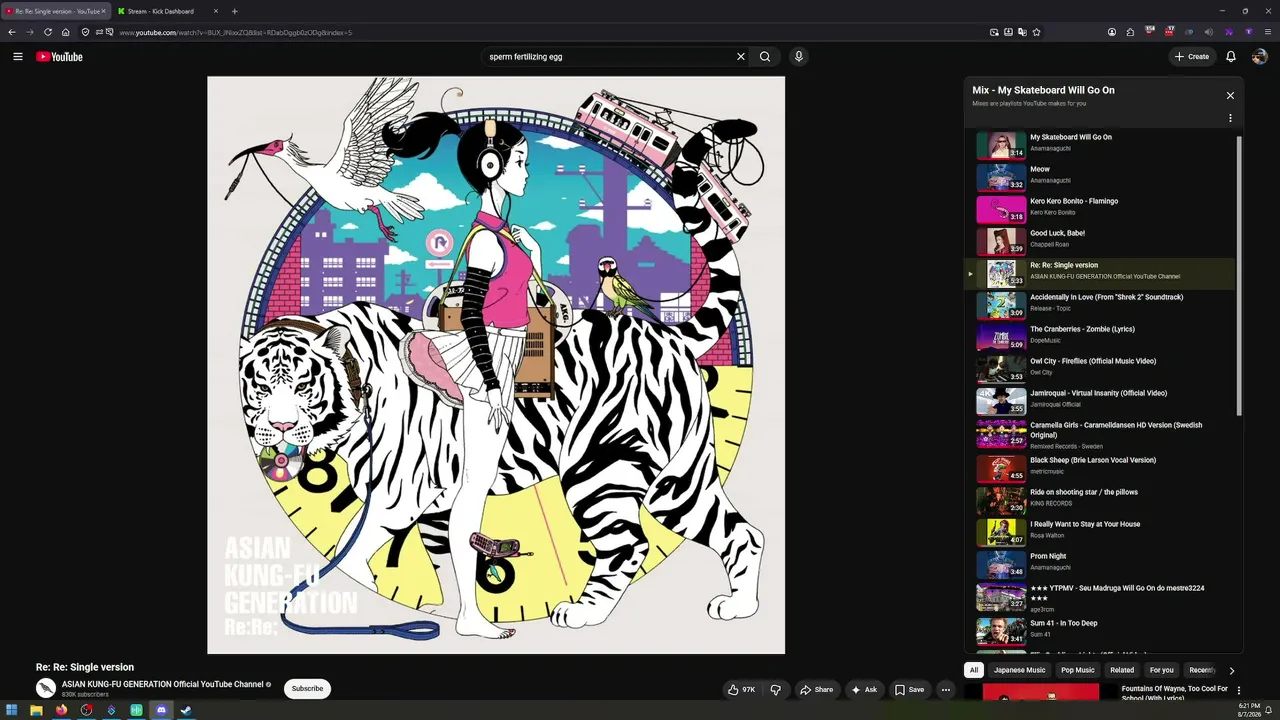Open the browser home page
The height and width of the screenshot is (720, 1280).
66,32
